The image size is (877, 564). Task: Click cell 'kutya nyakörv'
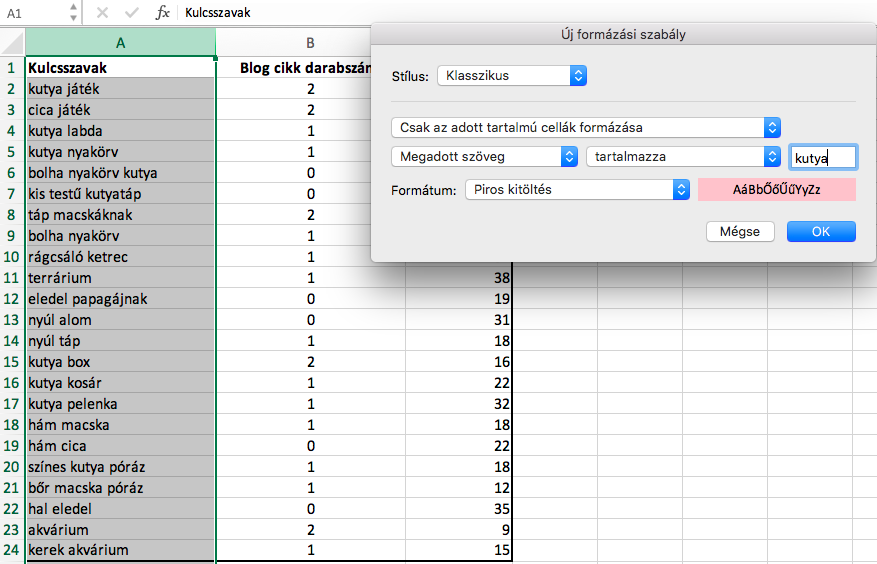coord(120,152)
